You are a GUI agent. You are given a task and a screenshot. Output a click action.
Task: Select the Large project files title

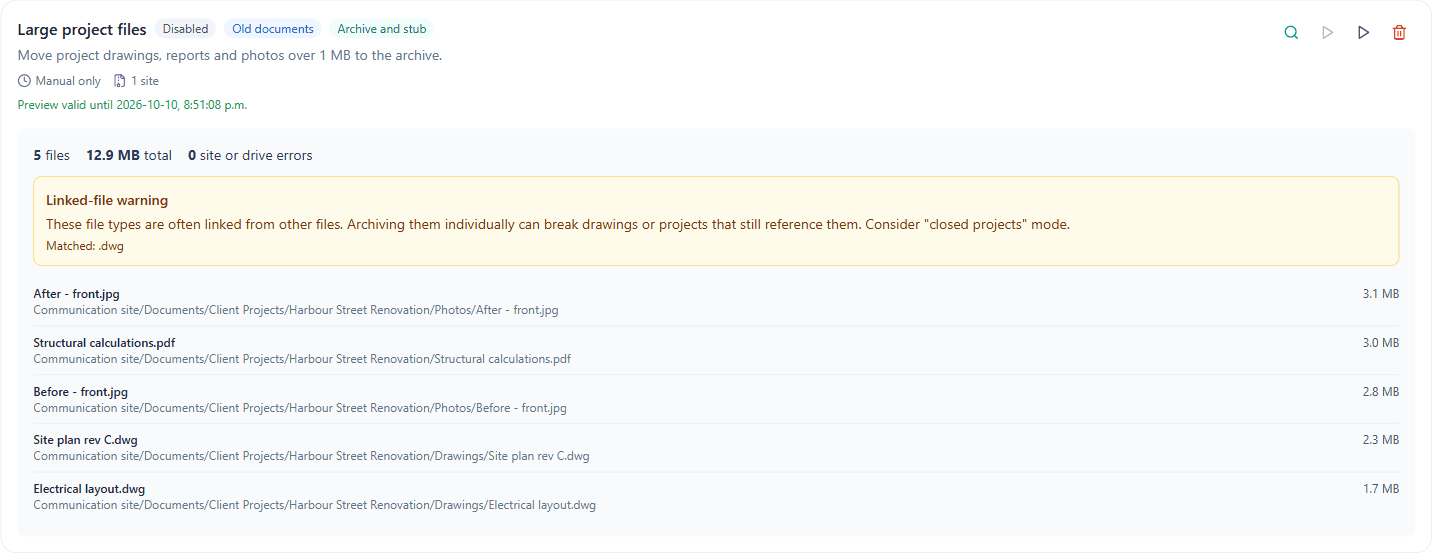click(82, 30)
